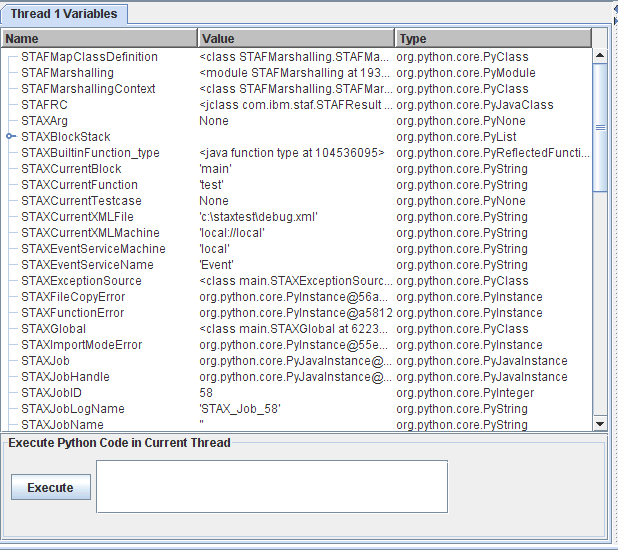
Task: Click the PyList type cell
Action: tap(456, 137)
